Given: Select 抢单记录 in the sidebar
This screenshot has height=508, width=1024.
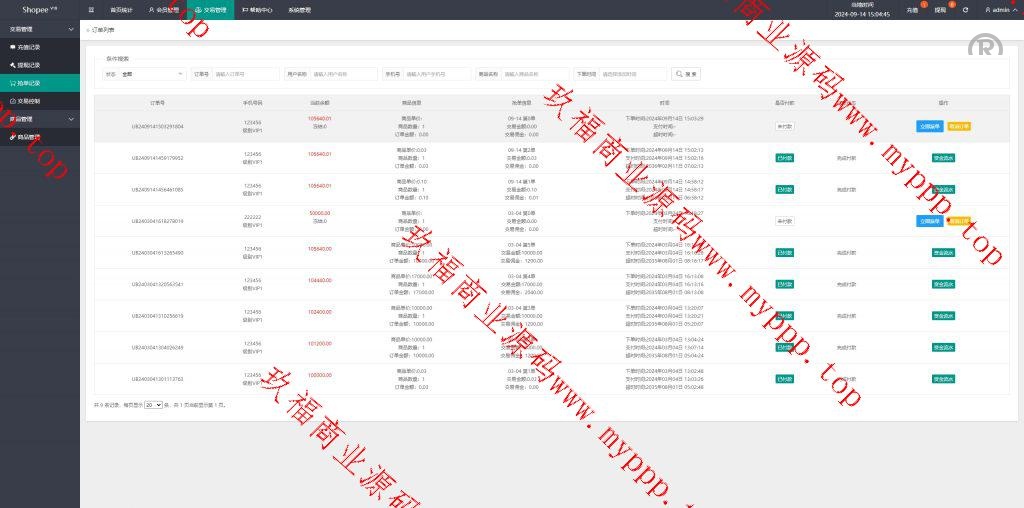Looking at the screenshot, I should pos(30,83).
